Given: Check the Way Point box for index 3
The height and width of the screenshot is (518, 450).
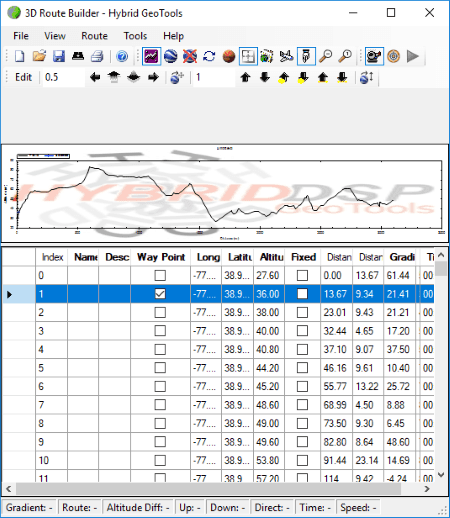Looking at the screenshot, I should coord(160,331).
